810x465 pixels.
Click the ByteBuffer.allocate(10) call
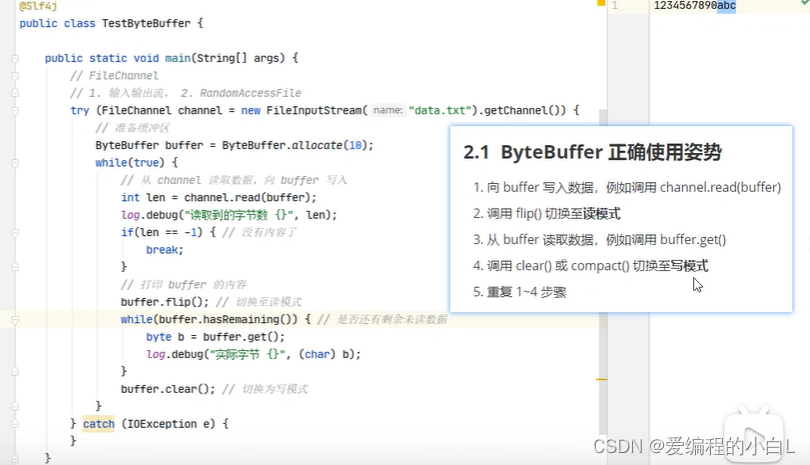pyautogui.click(x=294, y=145)
